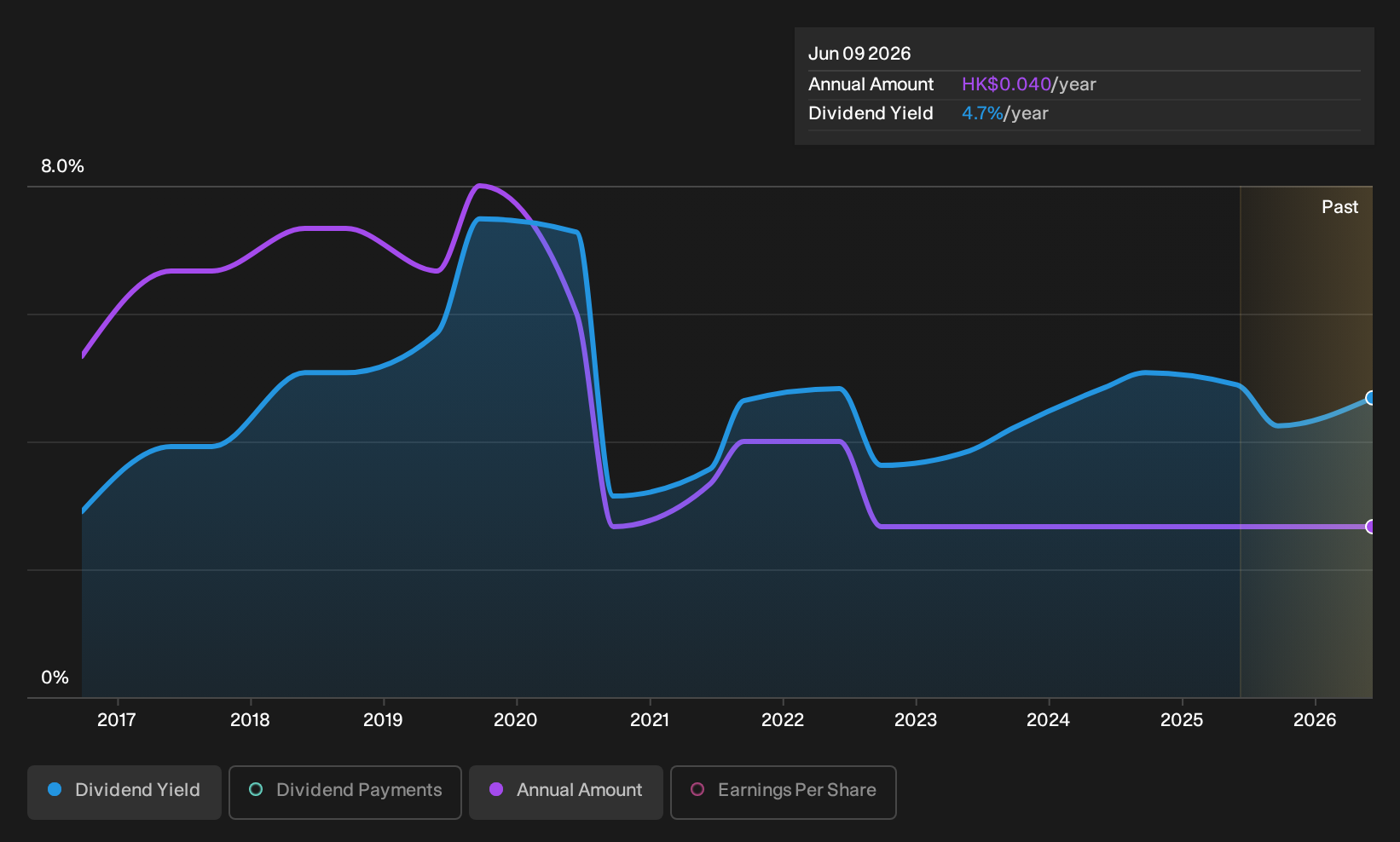The height and width of the screenshot is (842, 1400).
Task: Click the 2023 year label
Action: (x=916, y=720)
